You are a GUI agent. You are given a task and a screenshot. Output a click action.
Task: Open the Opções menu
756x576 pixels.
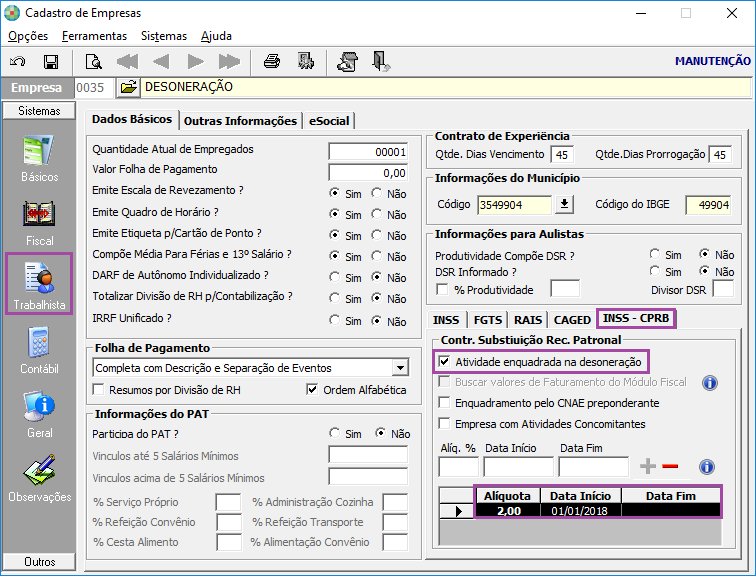pyautogui.click(x=28, y=36)
